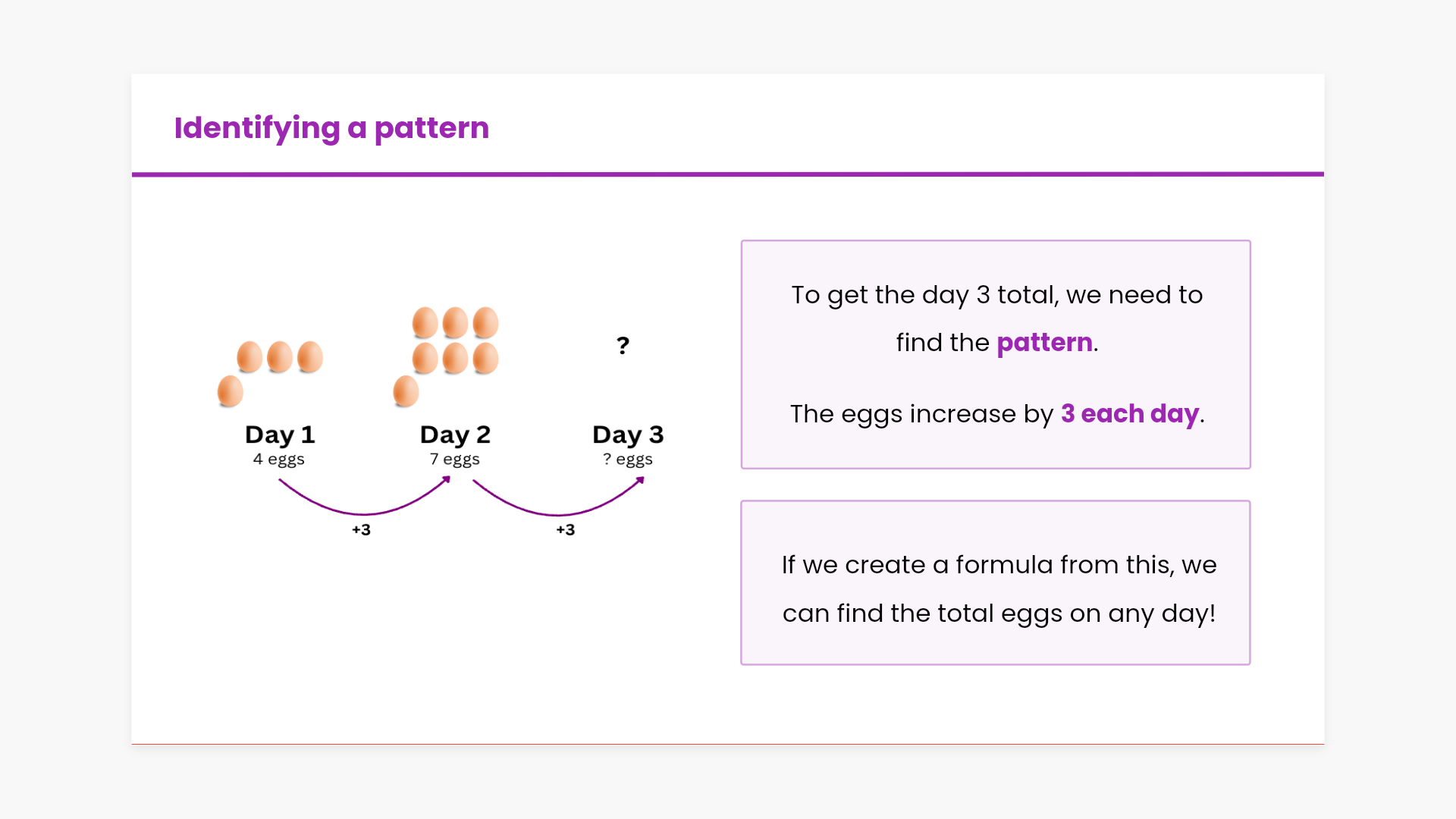
Task: Click the "4 eggs" caption
Action: click(278, 460)
